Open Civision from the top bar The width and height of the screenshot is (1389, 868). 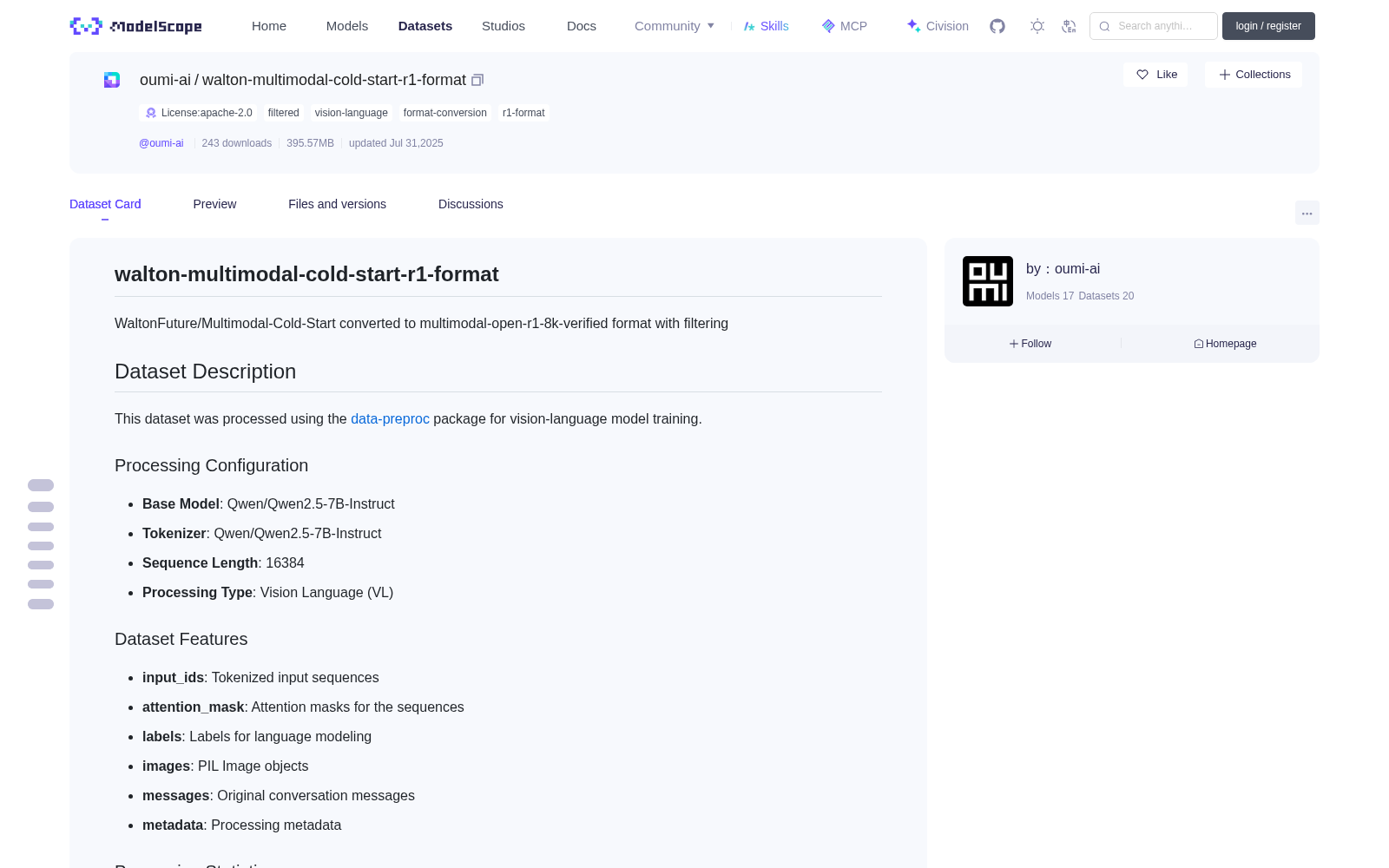[x=938, y=26]
